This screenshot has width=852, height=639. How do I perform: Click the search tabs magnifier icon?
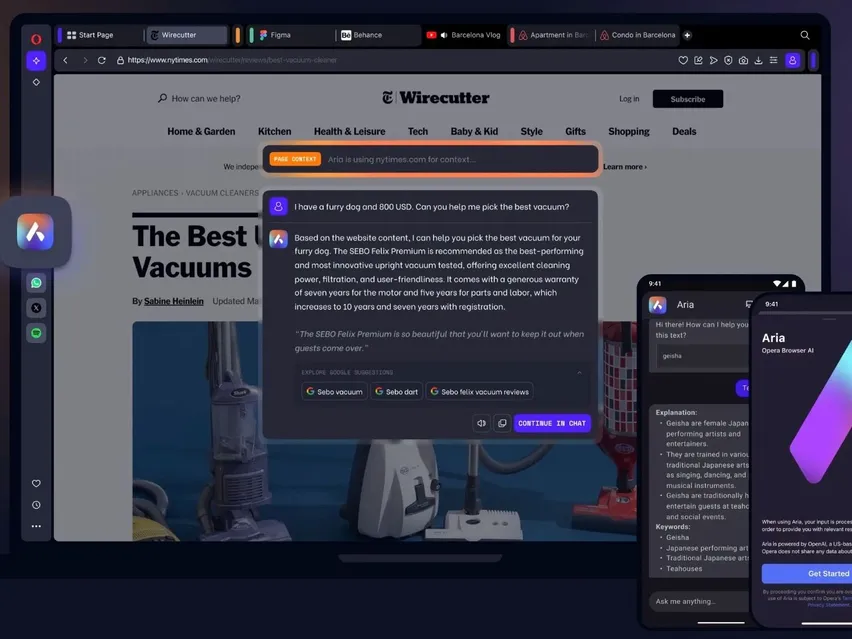click(x=805, y=35)
